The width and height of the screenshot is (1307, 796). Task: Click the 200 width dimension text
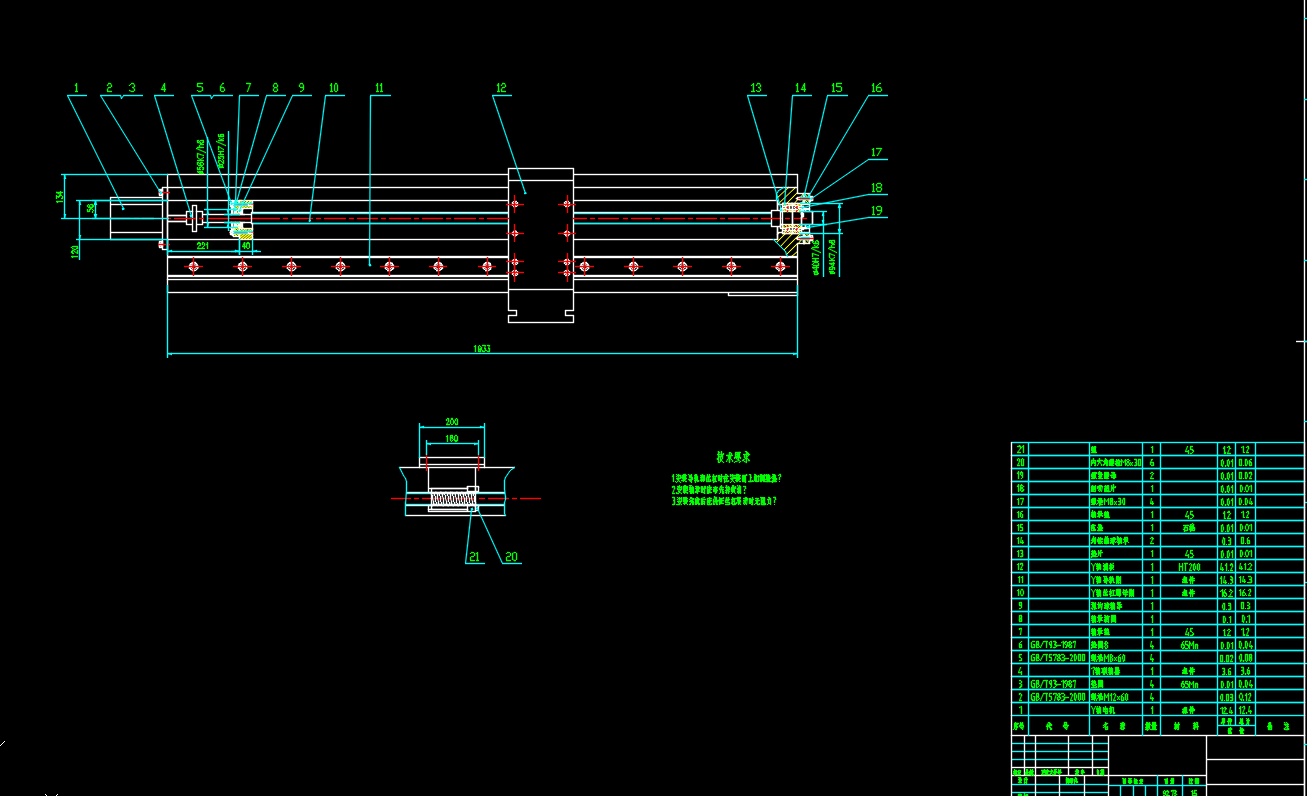(x=451, y=423)
